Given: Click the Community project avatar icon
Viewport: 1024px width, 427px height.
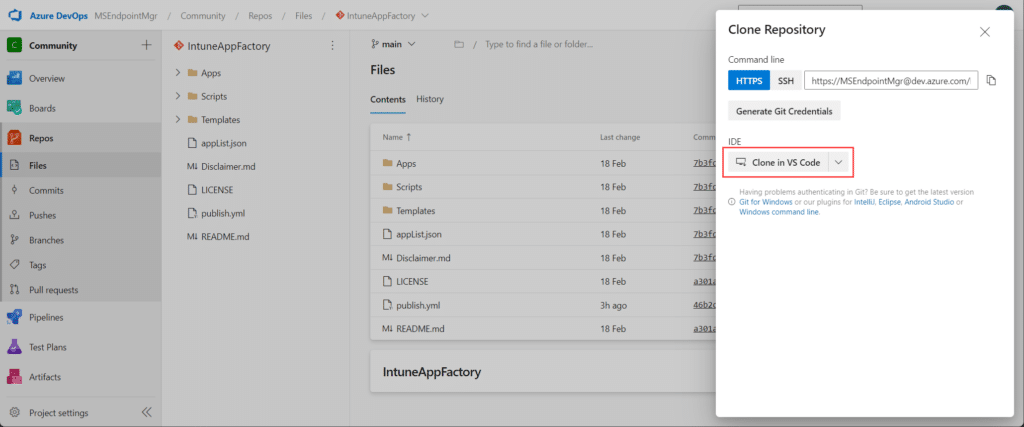Looking at the screenshot, I should pos(15,45).
